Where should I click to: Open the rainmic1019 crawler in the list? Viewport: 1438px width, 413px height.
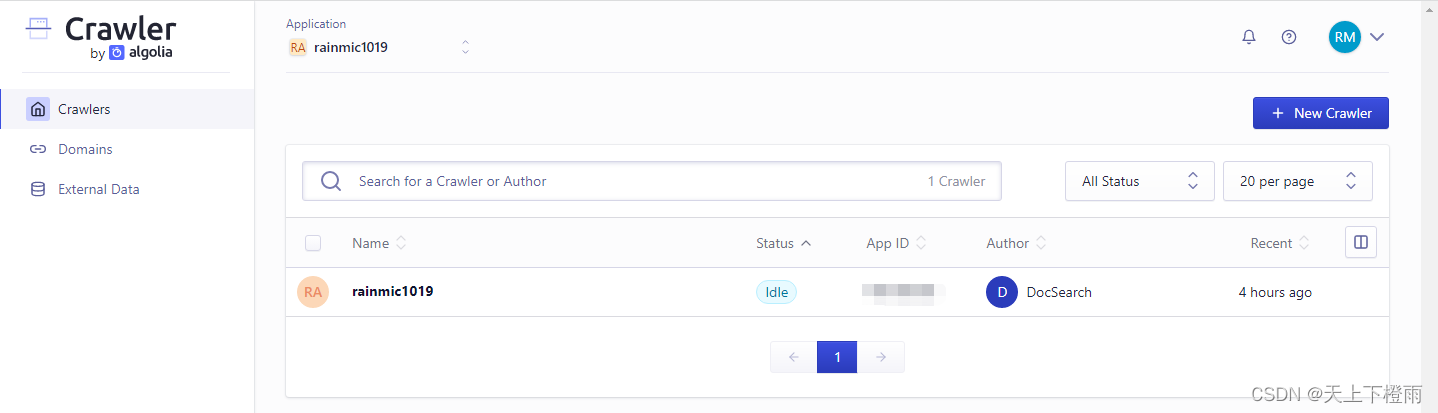pyautogui.click(x=393, y=292)
